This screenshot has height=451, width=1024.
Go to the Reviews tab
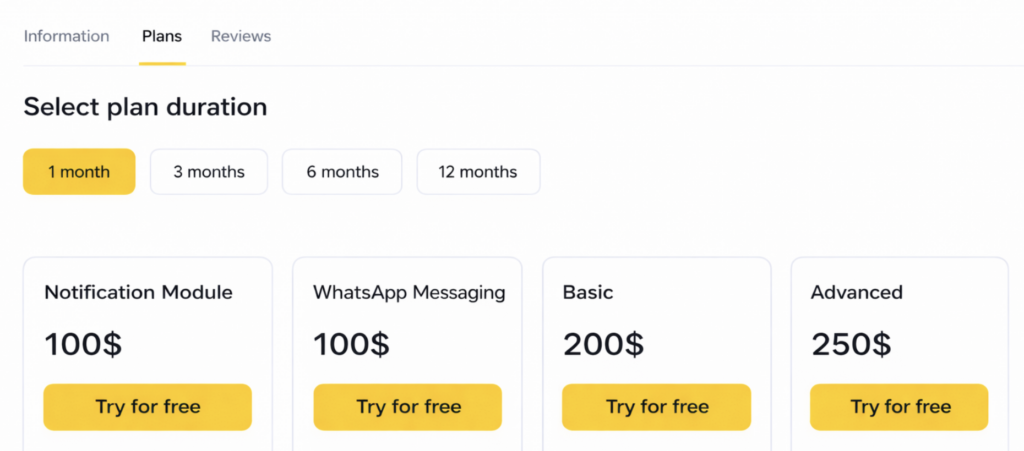(241, 36)
